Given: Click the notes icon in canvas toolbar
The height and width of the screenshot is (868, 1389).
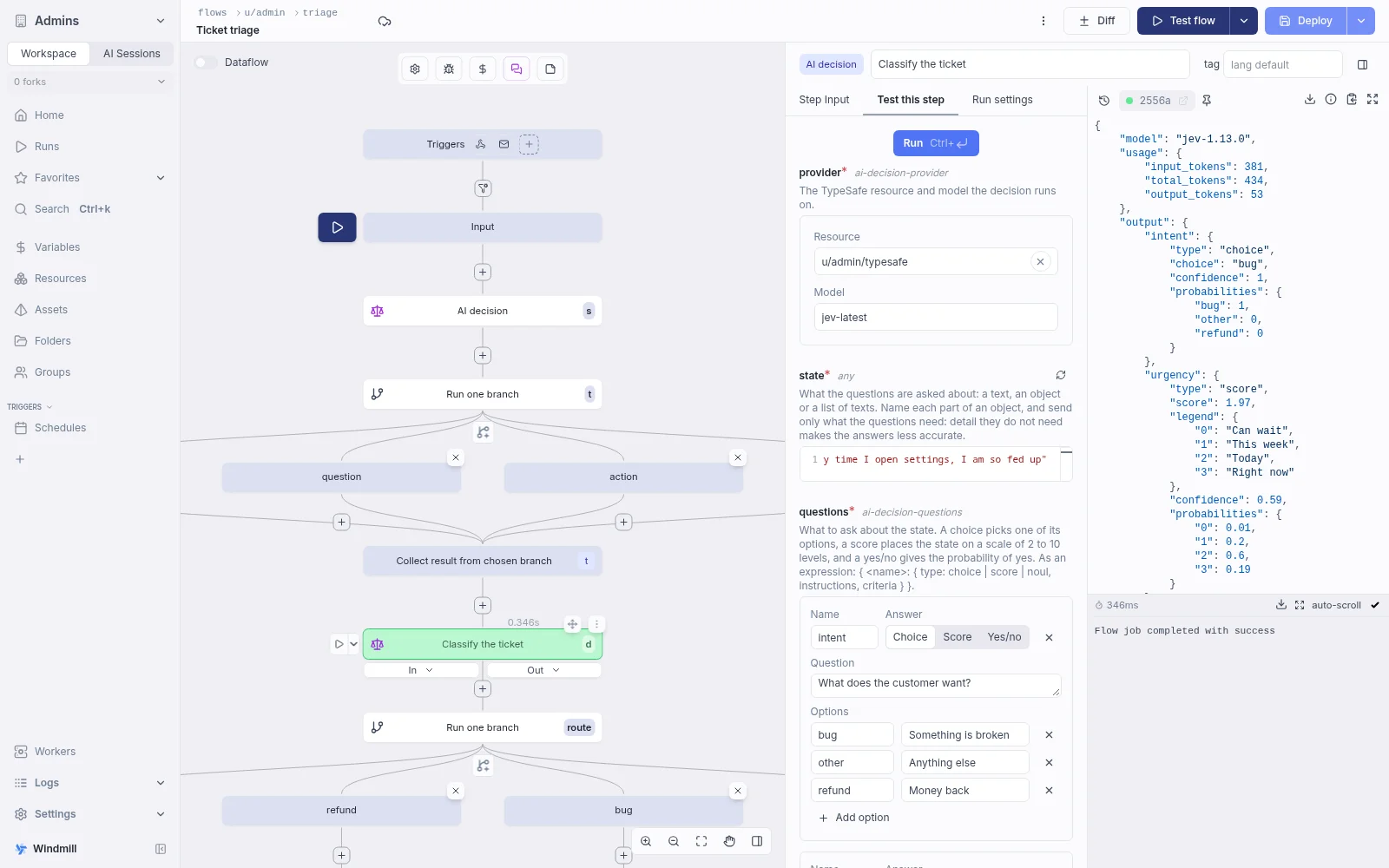Looking at the screenshot, I should [x=550, y=69].
